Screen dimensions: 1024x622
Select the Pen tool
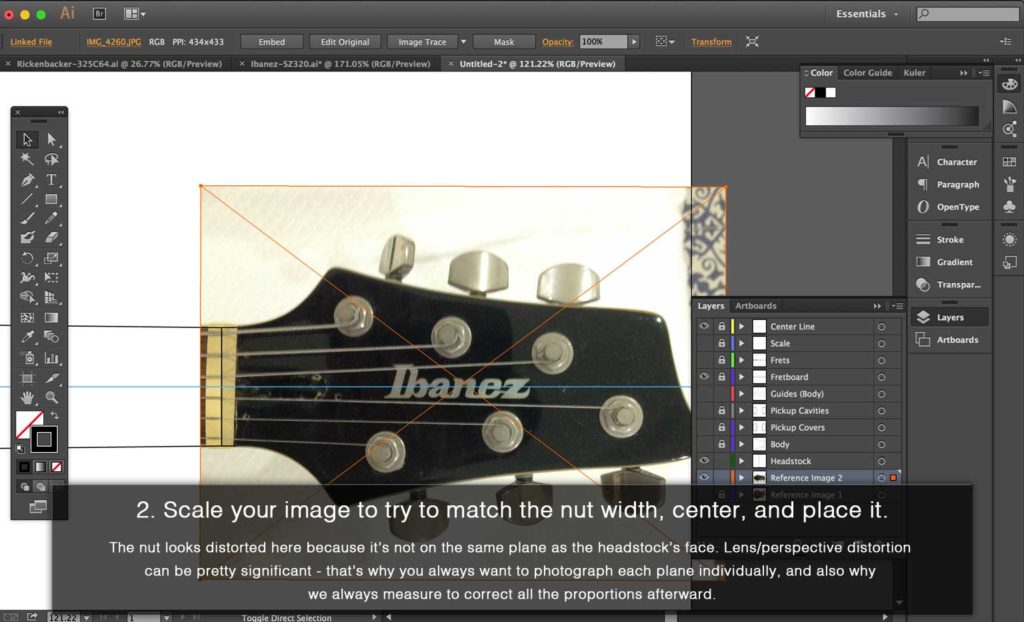pyautogui.click(x=28, y=180)
